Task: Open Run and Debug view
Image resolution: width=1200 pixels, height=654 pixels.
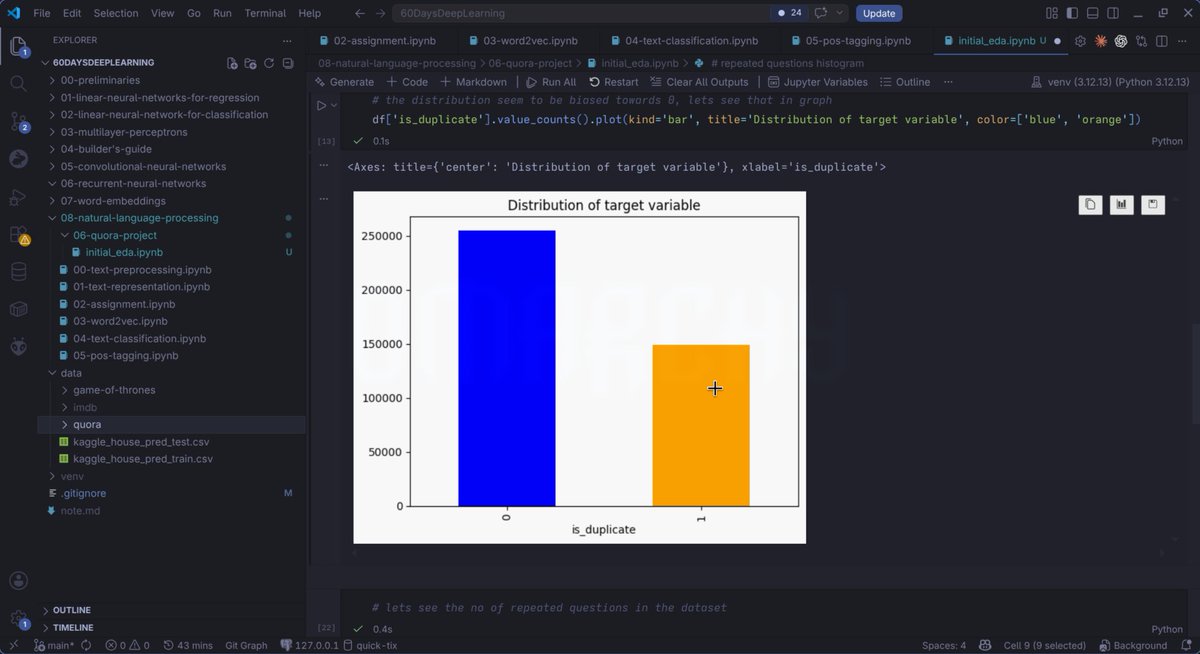Action: (x=18, y=197)
